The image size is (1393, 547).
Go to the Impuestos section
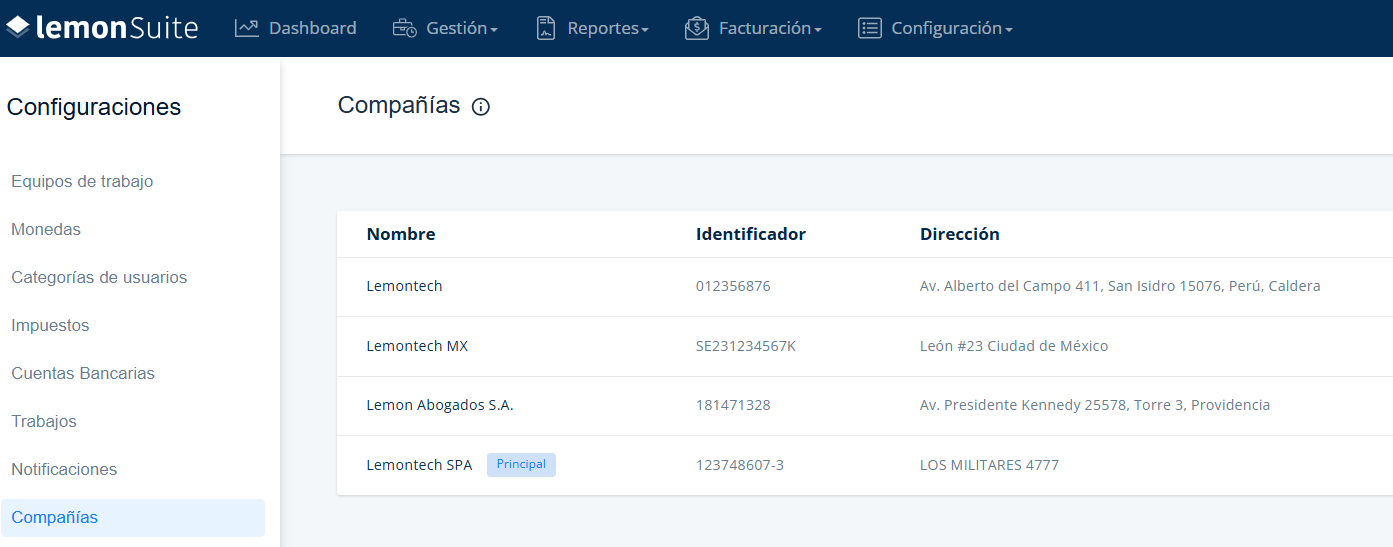coord(50,326)
